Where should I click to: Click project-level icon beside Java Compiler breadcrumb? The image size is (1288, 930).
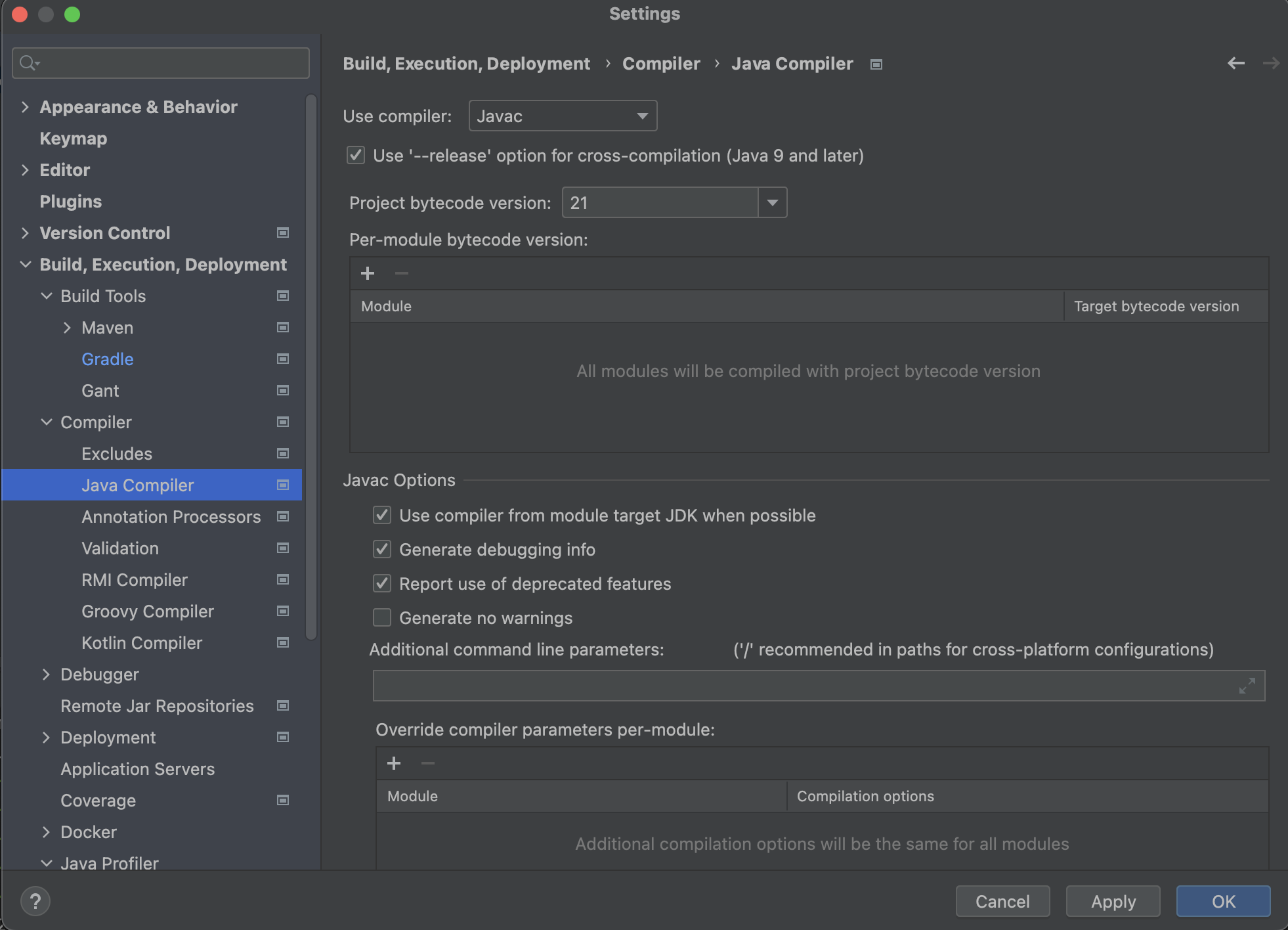click(876, 64)
